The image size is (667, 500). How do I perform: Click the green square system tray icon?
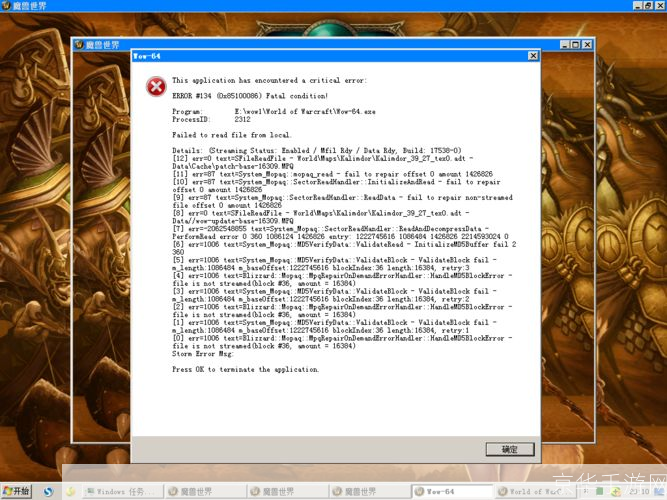tap(600, 491)
